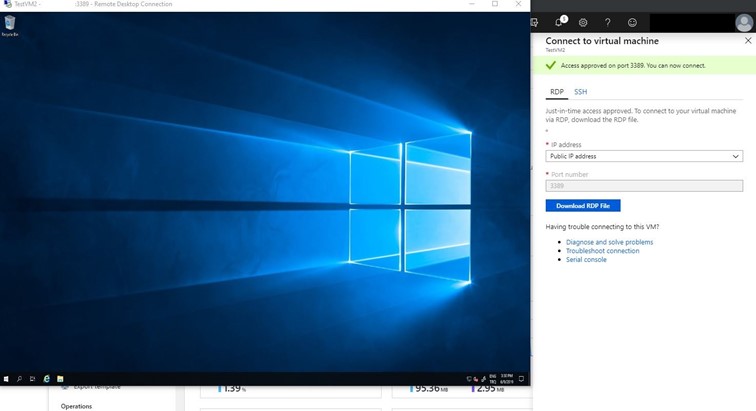Open directory filter icon in Azure header

tap(534, 22)
